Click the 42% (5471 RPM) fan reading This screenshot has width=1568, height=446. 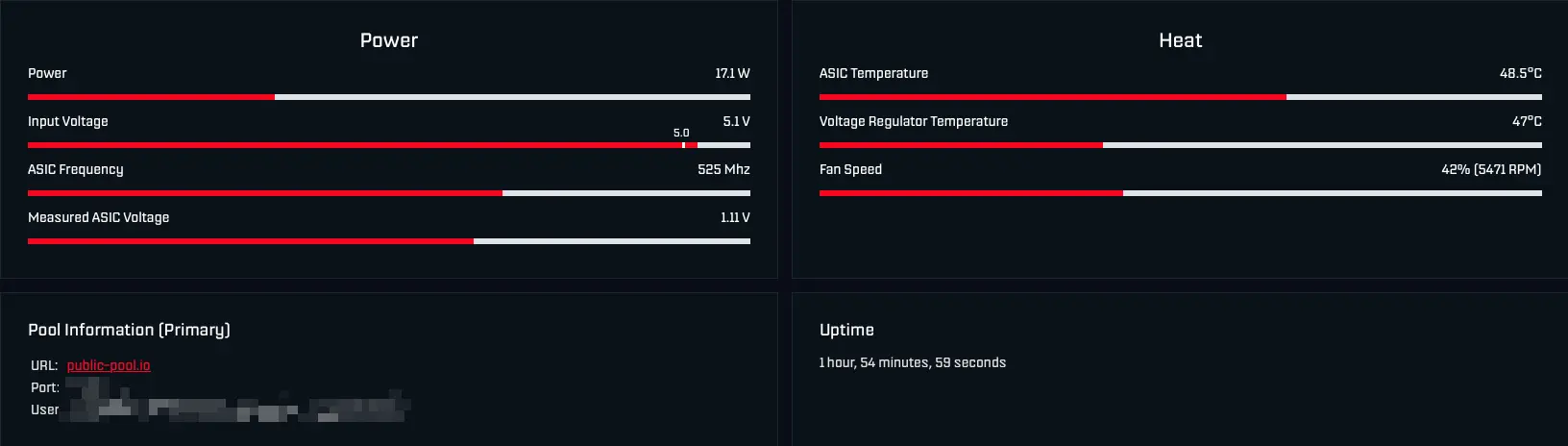1490,169
